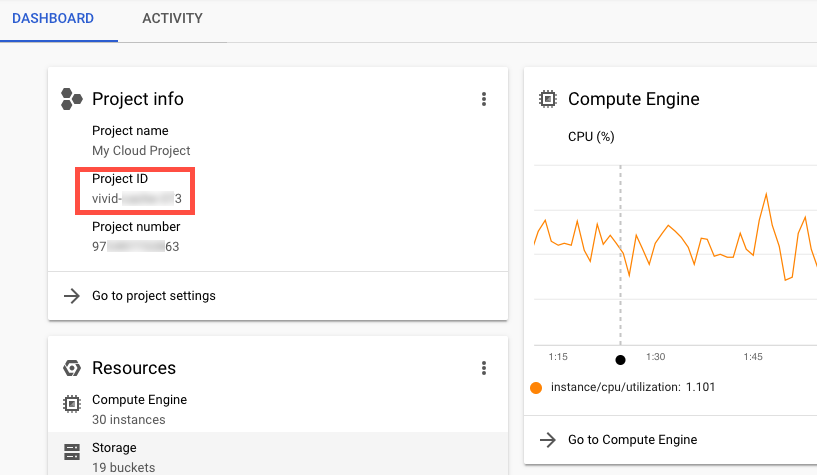Click the Storage buckets icon
Viewport: 817px width, 475px height.
71,453
